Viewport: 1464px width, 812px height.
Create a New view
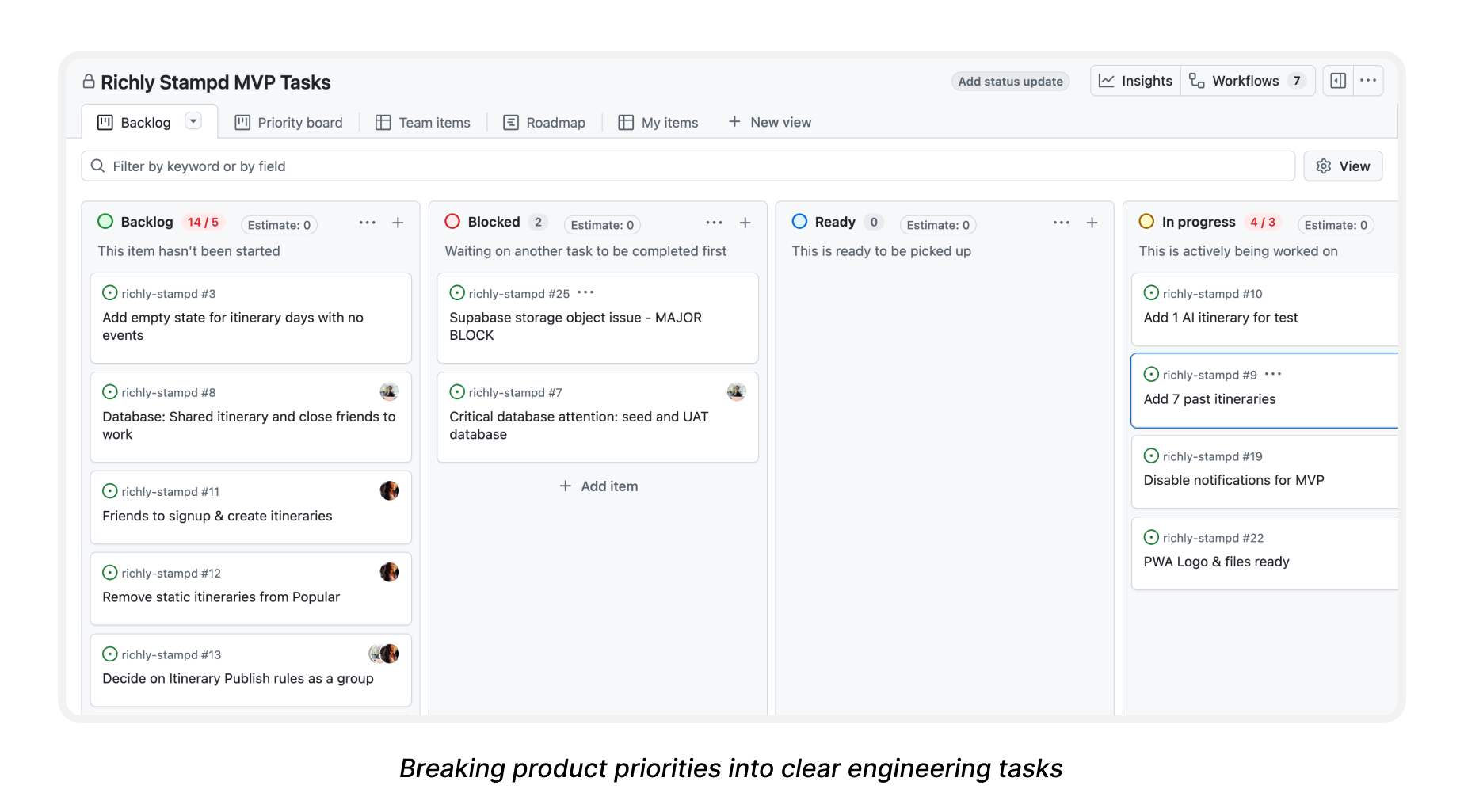770,122
